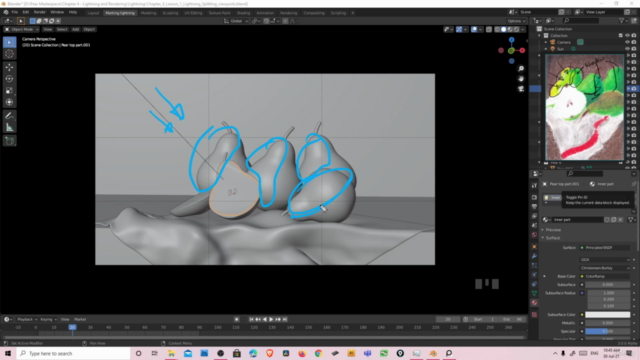Open the Render menu
640x360 pixels.
[x=40, y=13]
